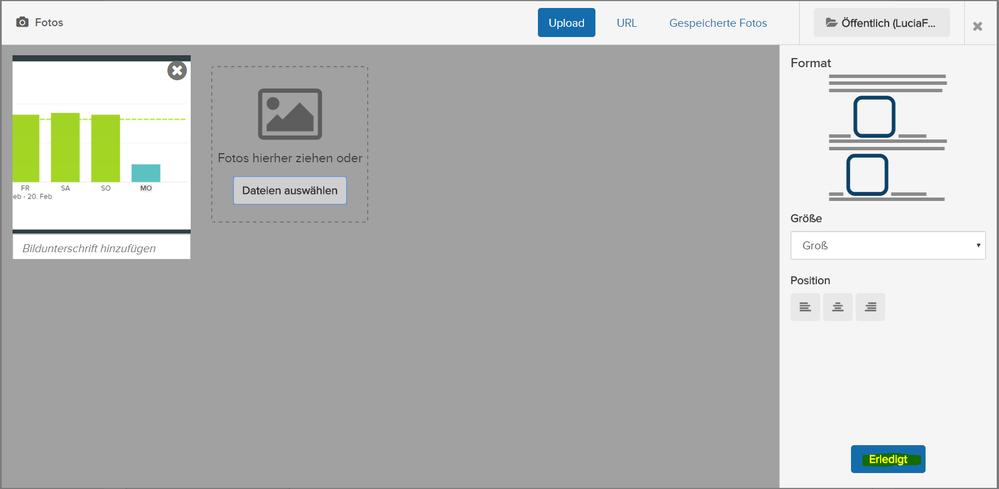Remove the uploaded chart photo
This screenshot has height=489, width=999.
[x=177, y=70]
